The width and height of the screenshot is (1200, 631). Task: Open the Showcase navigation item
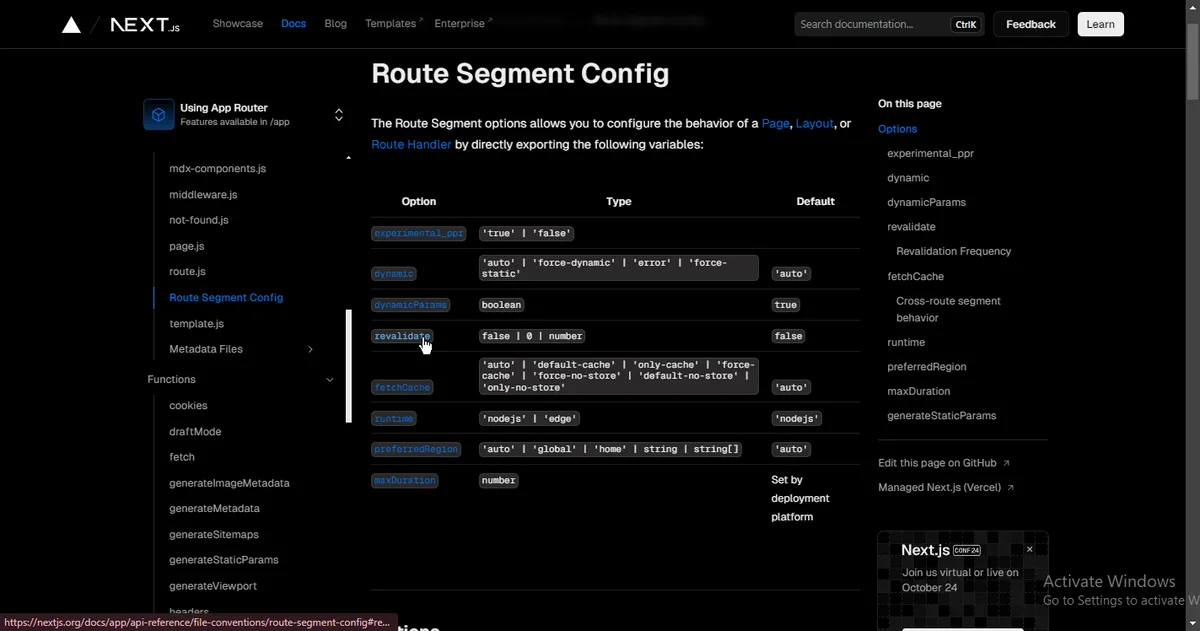237,24
